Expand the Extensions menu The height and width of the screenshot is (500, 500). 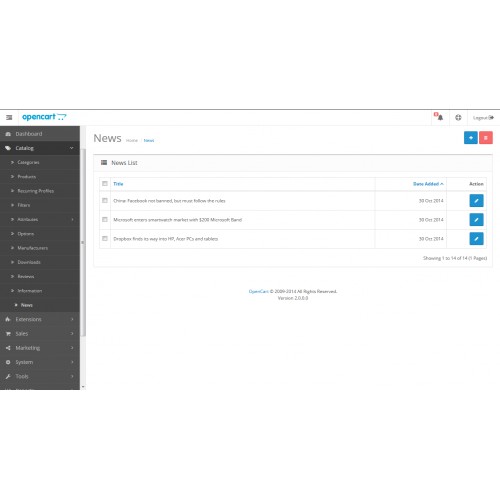click(x=40, y=319)
